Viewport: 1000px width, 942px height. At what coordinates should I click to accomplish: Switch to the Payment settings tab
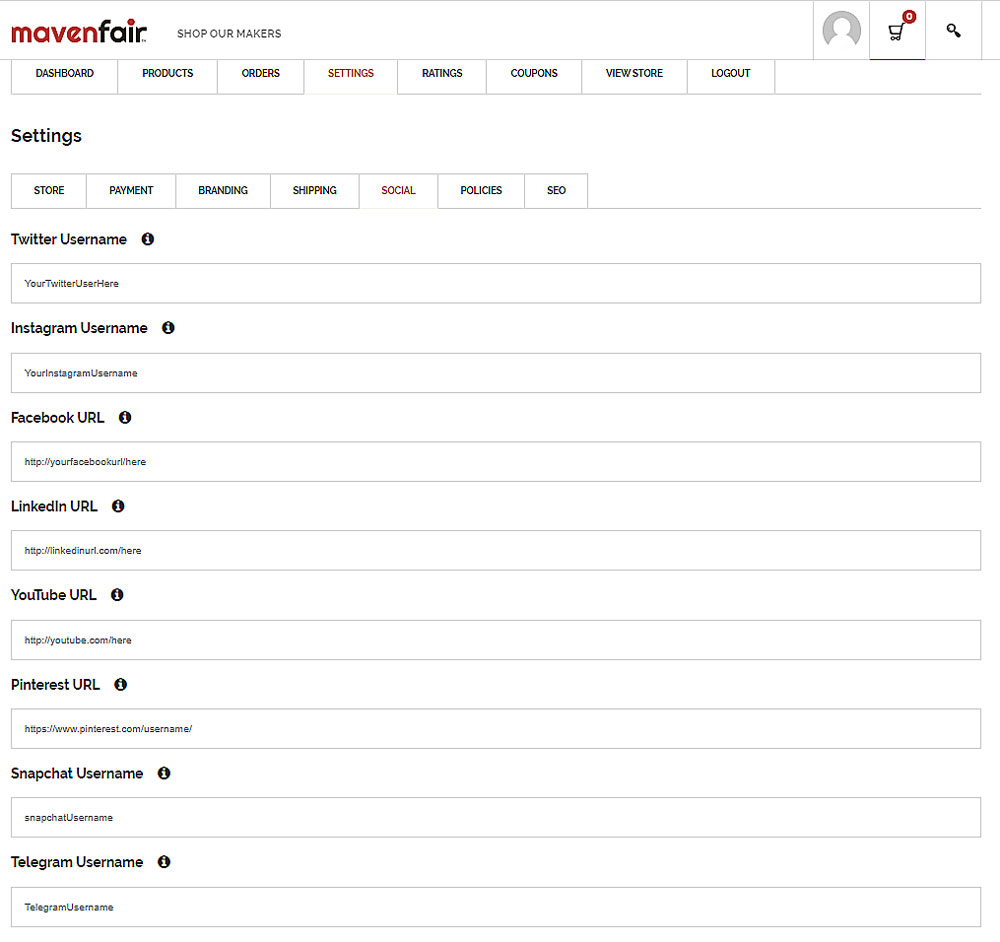point(131,191)
